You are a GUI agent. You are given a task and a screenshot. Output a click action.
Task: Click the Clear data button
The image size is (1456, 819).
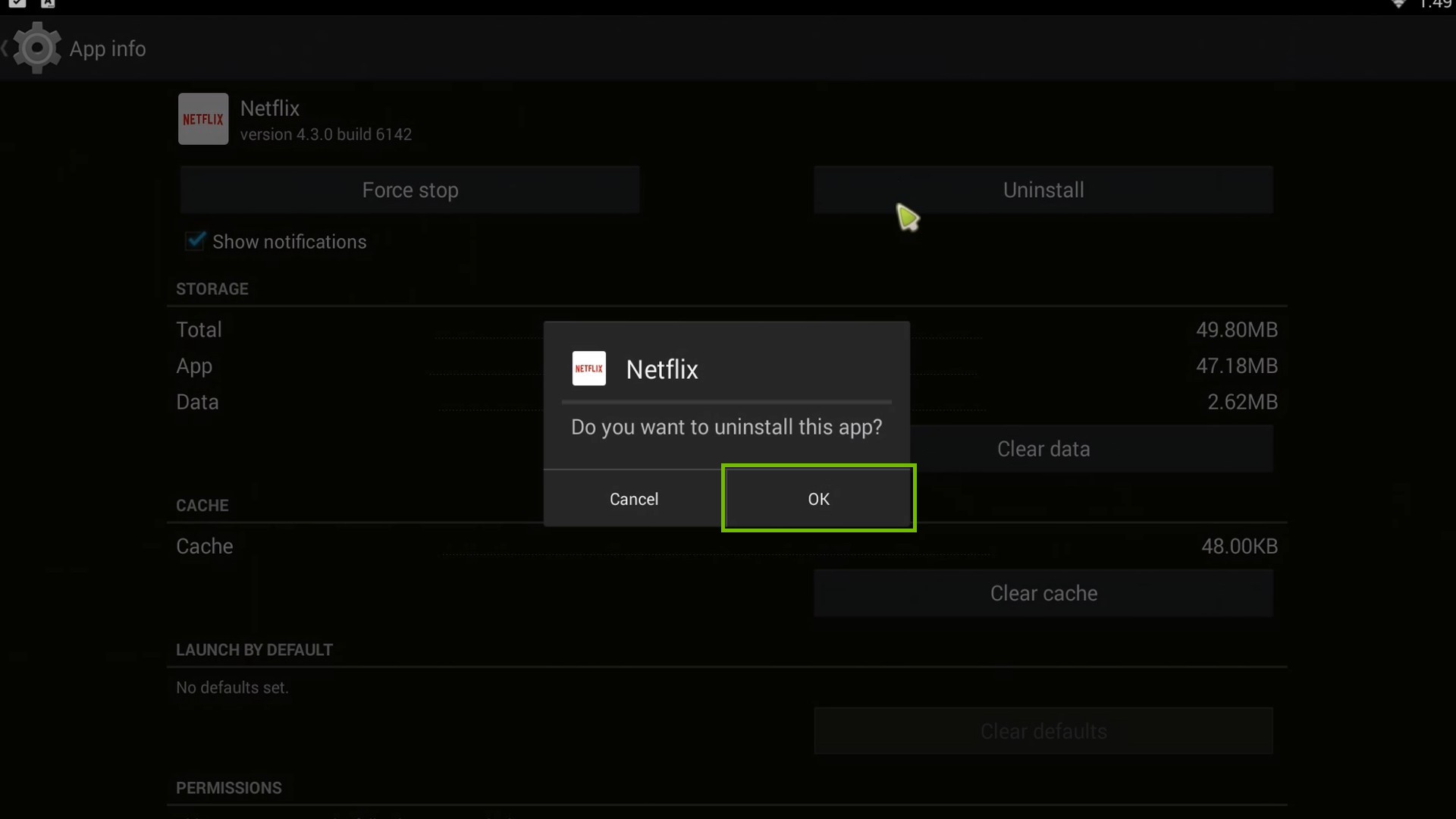click(1043, 448)
